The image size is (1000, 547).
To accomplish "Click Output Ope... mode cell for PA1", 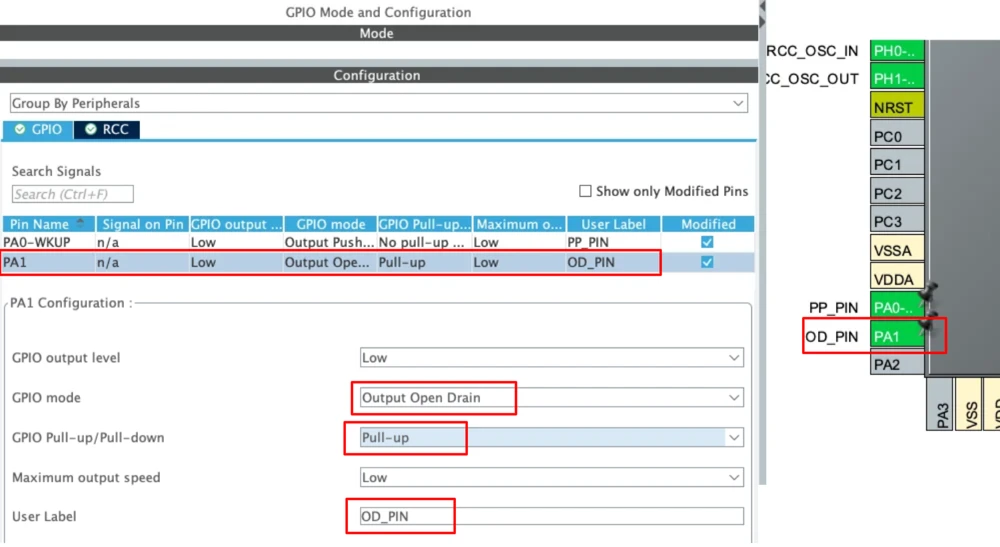I will 327,262.
